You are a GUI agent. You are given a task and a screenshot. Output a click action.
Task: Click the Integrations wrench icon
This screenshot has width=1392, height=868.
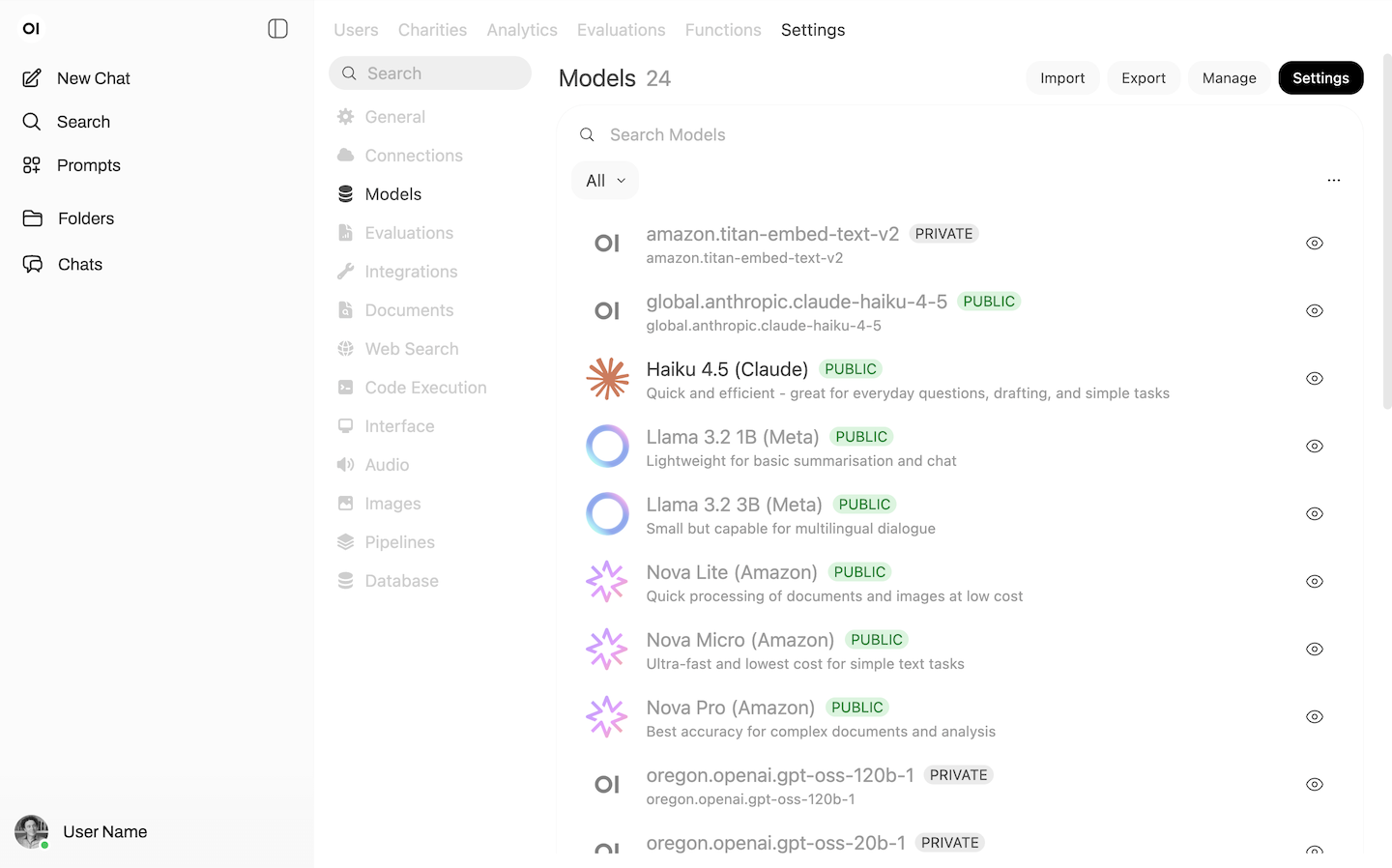345,272
